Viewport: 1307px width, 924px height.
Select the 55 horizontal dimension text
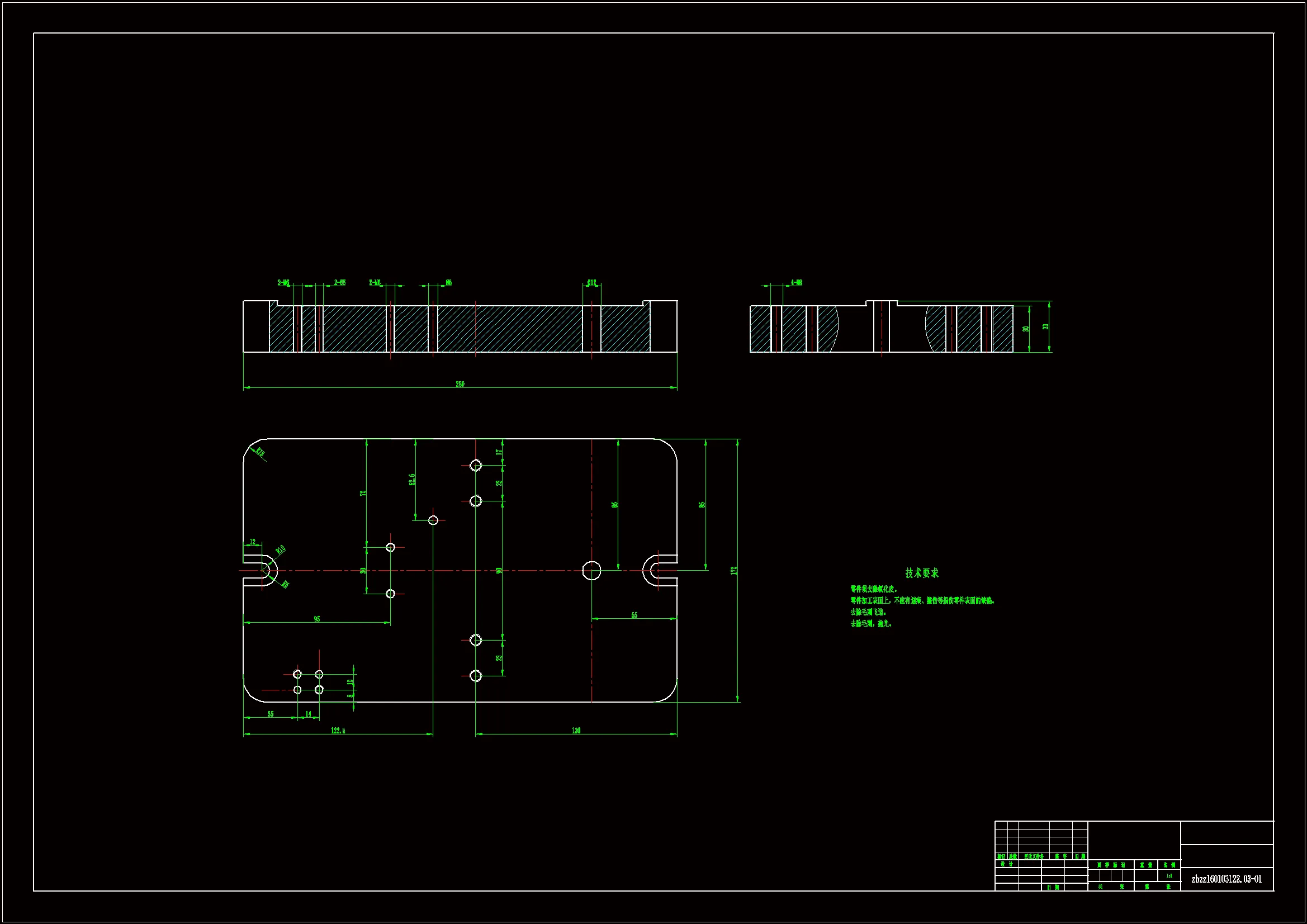634,615
